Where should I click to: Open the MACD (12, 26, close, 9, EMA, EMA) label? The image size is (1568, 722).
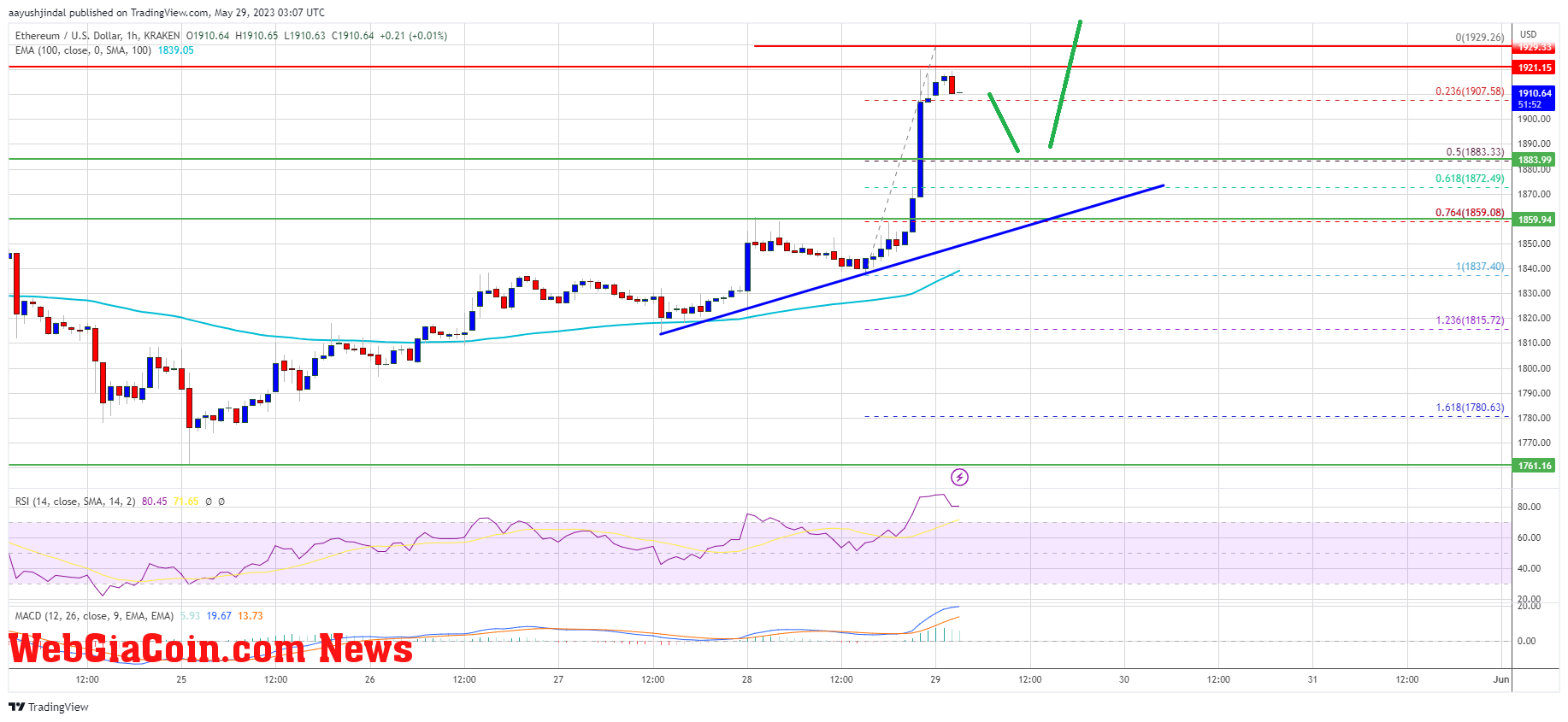[x=94, y=616]
